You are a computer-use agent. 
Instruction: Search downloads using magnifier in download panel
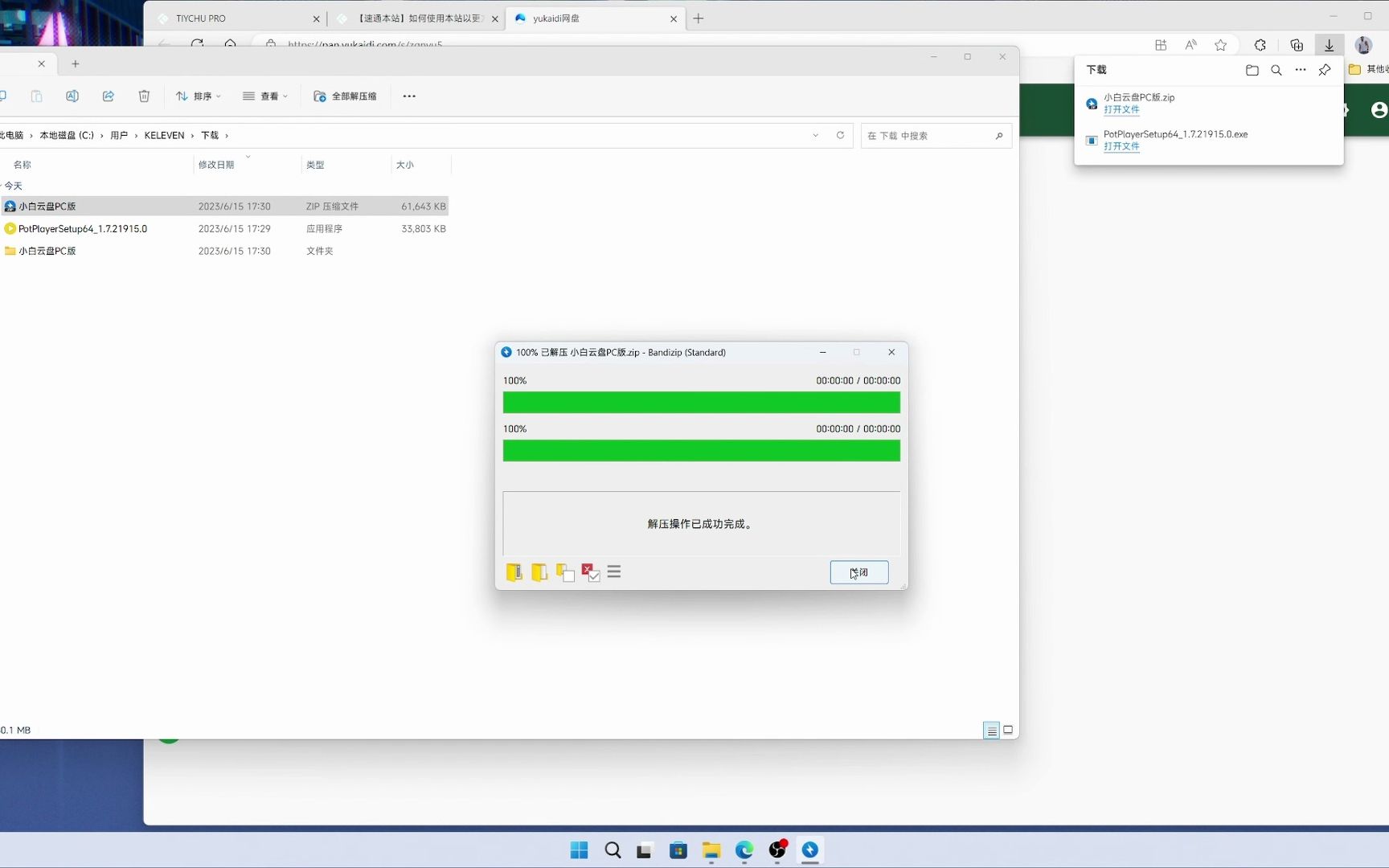(1276, 70)
